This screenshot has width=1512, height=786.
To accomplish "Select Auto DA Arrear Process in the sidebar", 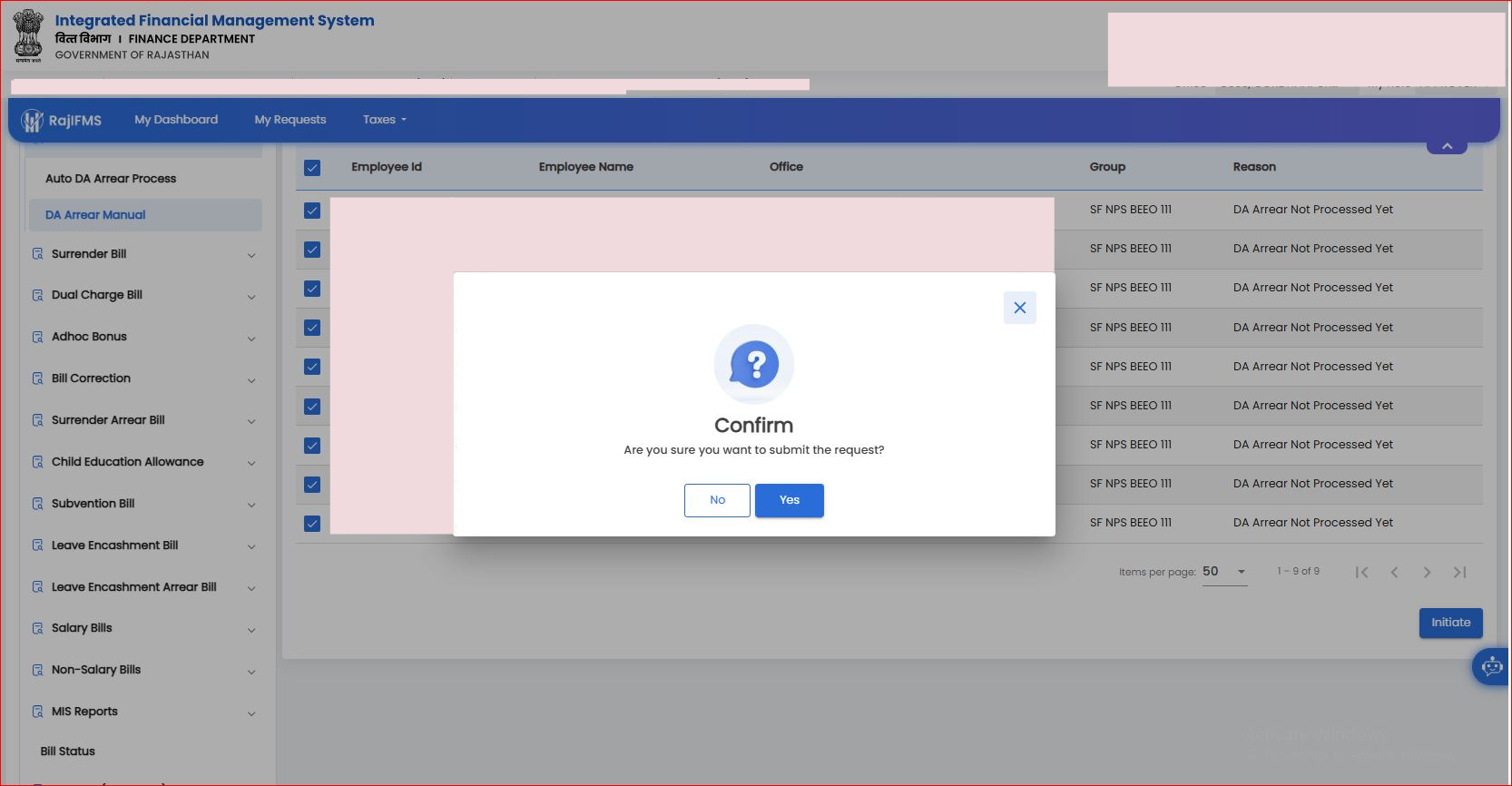I will [111, 179].
